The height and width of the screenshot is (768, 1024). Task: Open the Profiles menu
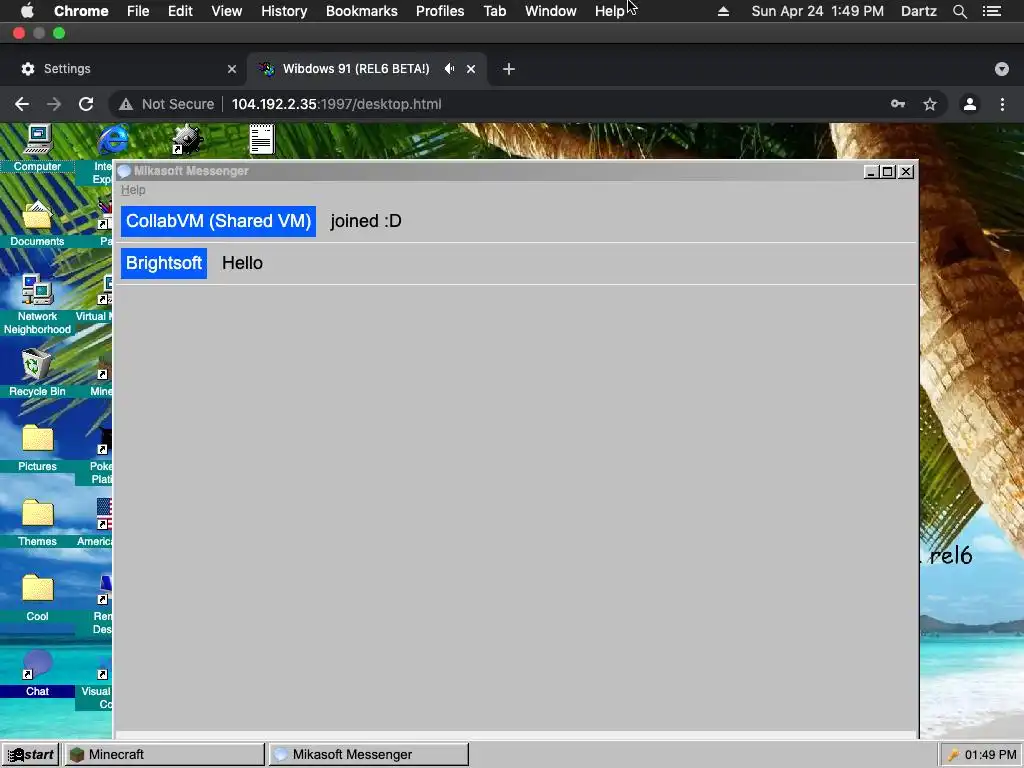[x=440, y=11]
